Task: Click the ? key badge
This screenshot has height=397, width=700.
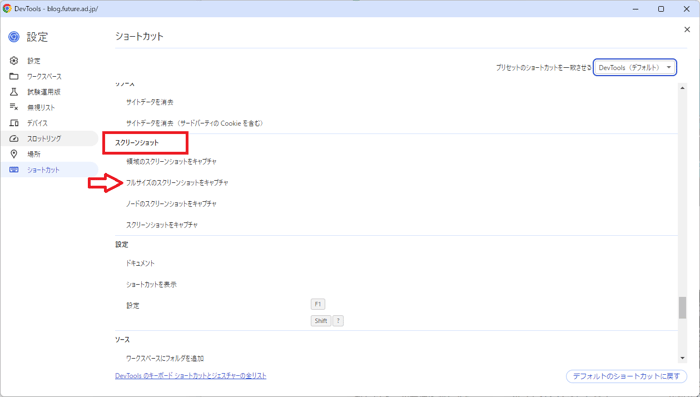Action: 338,321
